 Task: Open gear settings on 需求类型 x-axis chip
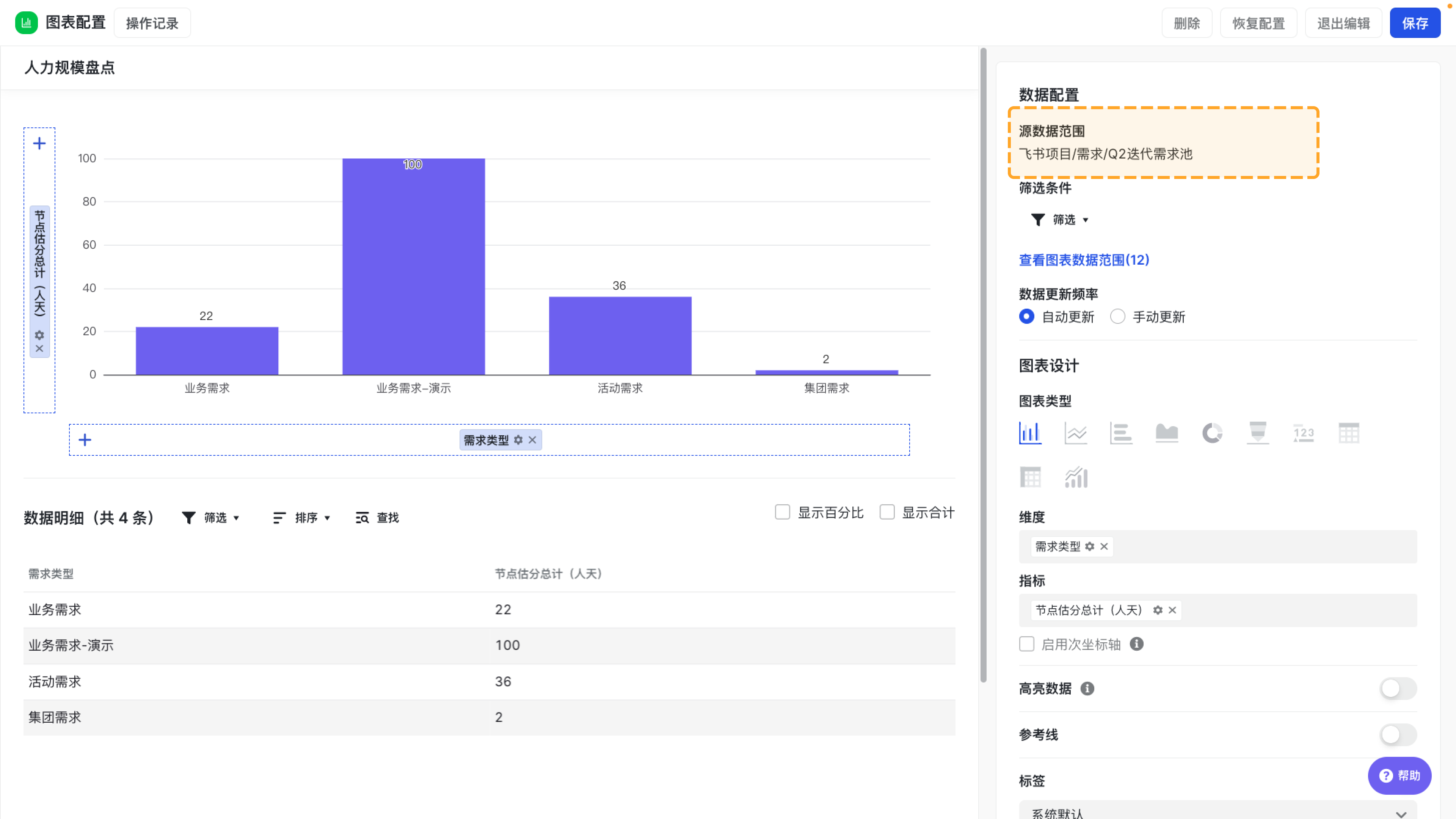coord(518,440)
